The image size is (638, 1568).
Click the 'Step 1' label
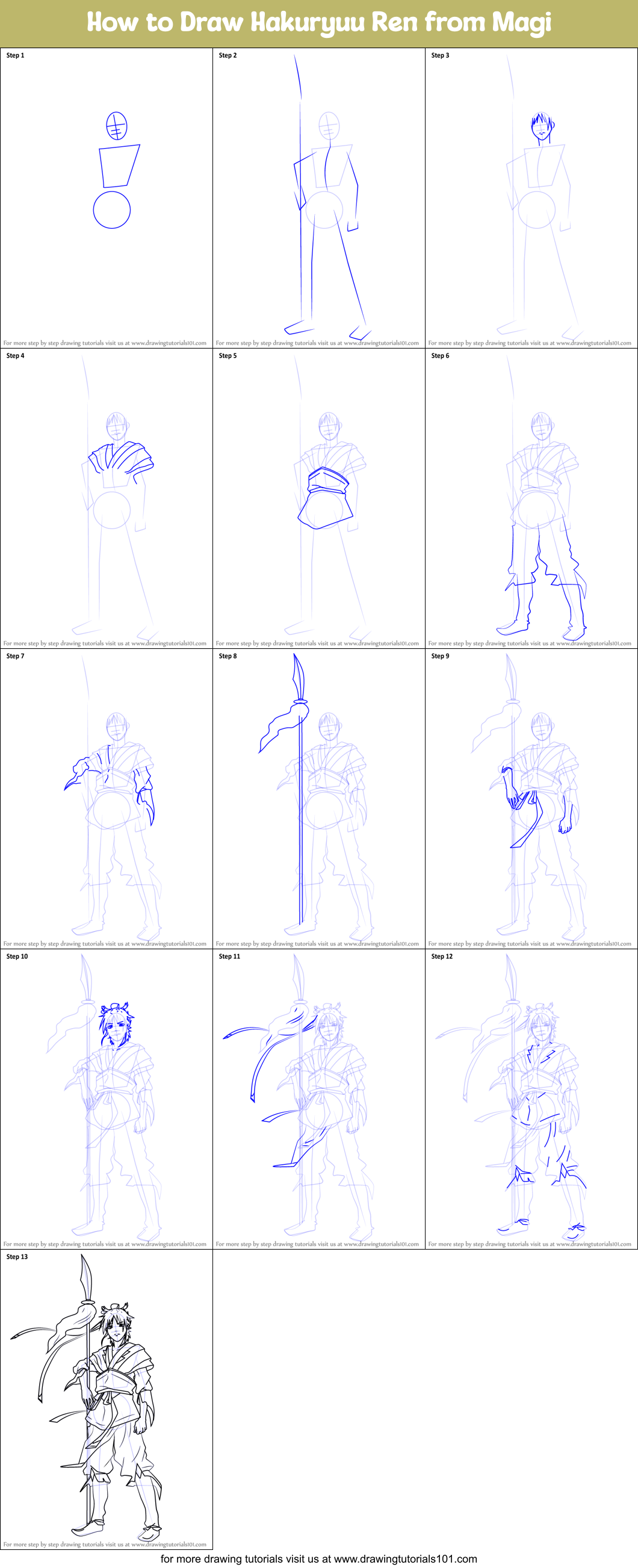(15, 55)
